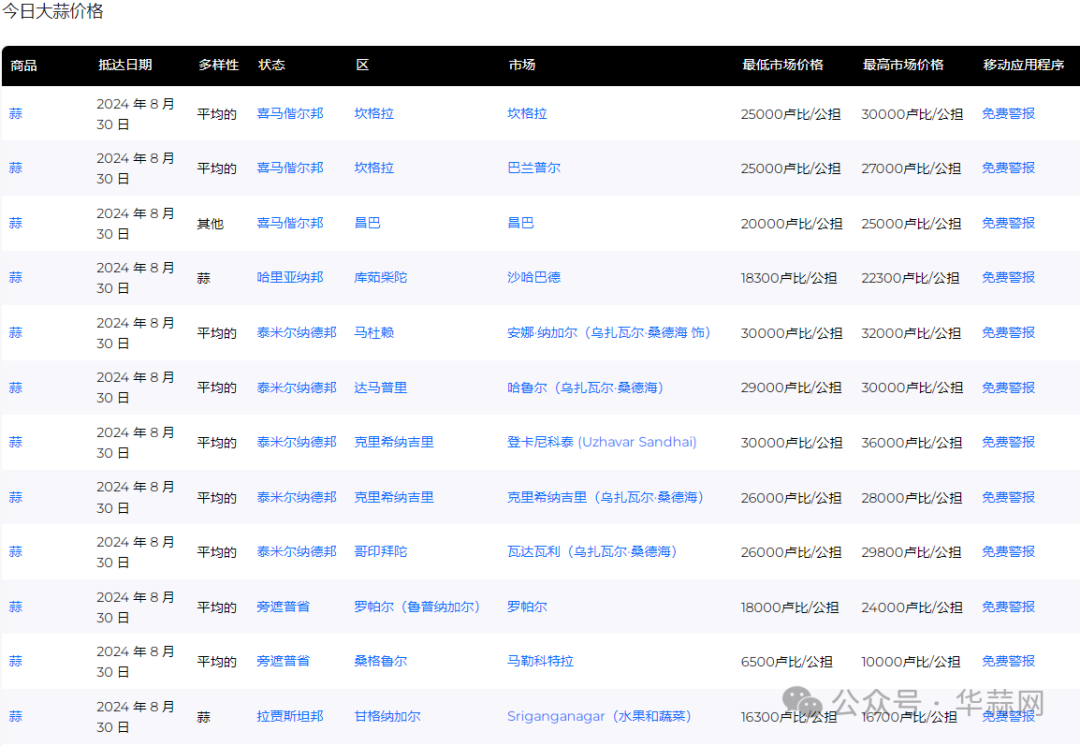The height and width of the screenshot is (746, 1080).
Task: Click the 24000卢比/公担 maximum price
Action: click(911, 608)
